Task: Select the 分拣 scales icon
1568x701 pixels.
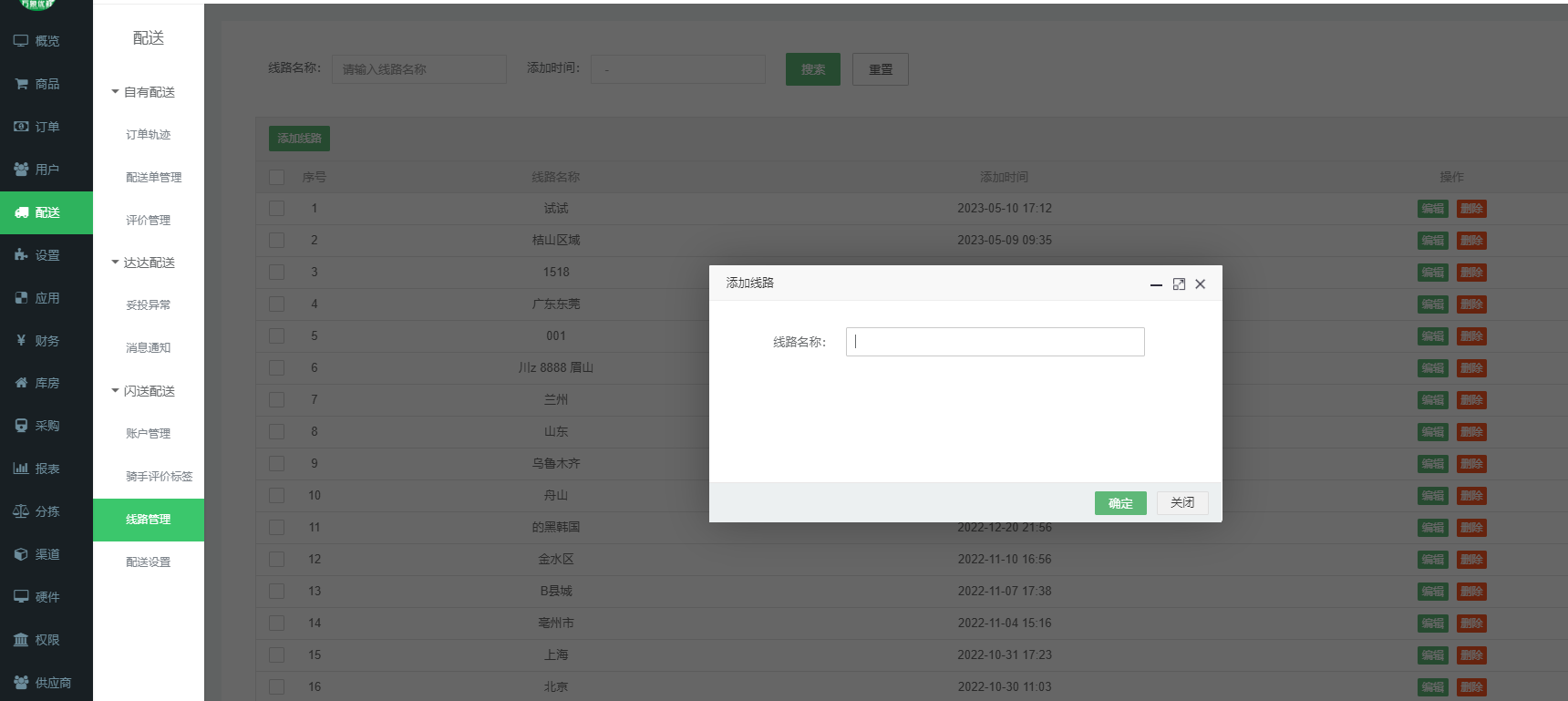Action: point(21,511)
